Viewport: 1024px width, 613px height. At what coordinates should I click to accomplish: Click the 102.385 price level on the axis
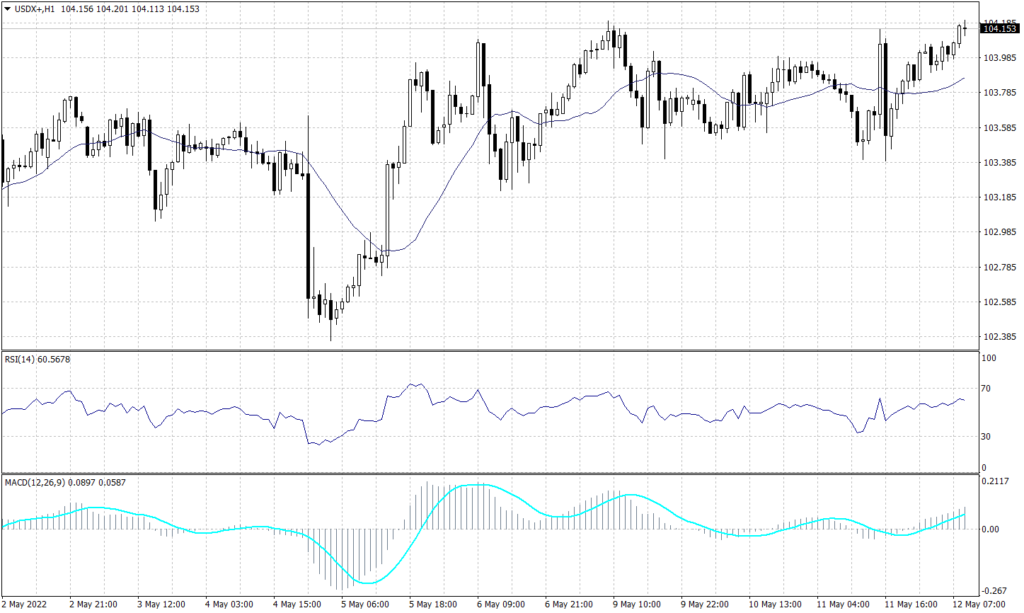(x=998, y=336)
